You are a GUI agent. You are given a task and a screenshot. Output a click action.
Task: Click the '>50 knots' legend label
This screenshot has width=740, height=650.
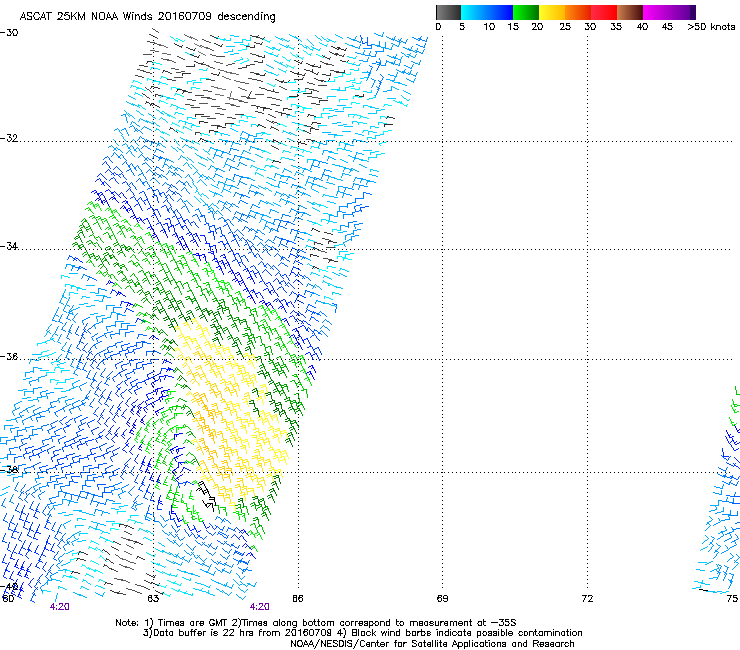pos(711,27)
